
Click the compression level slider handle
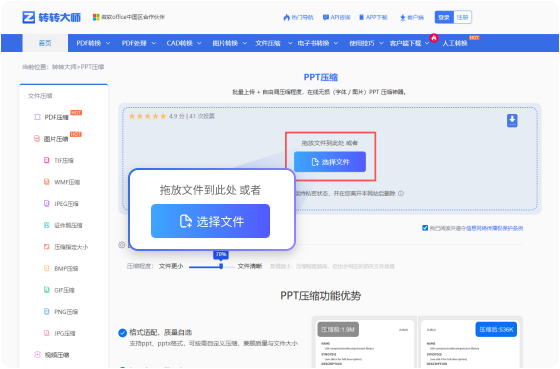click(x=221, y=266)
